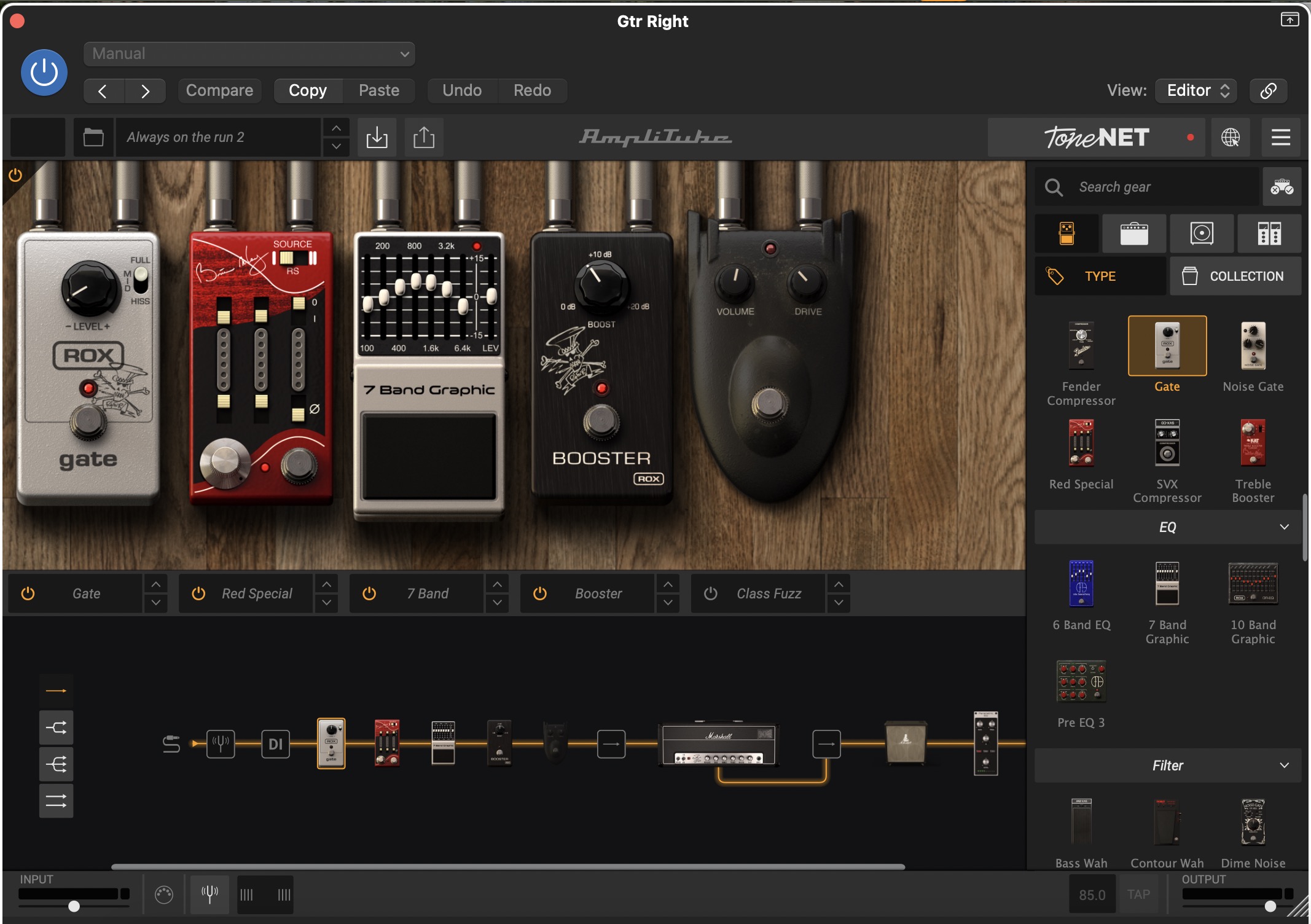
Task: Open the preset browser folder icon
Action: point(93,137)
